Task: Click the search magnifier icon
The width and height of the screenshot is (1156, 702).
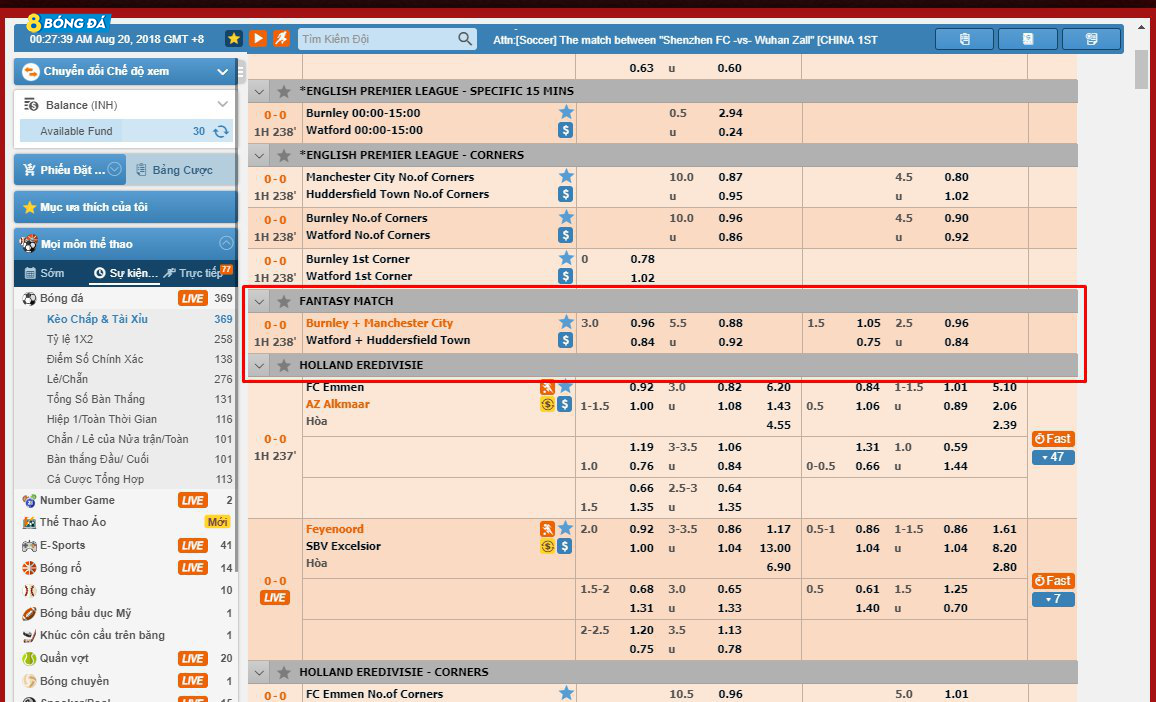Action: [x=465, y=38]
